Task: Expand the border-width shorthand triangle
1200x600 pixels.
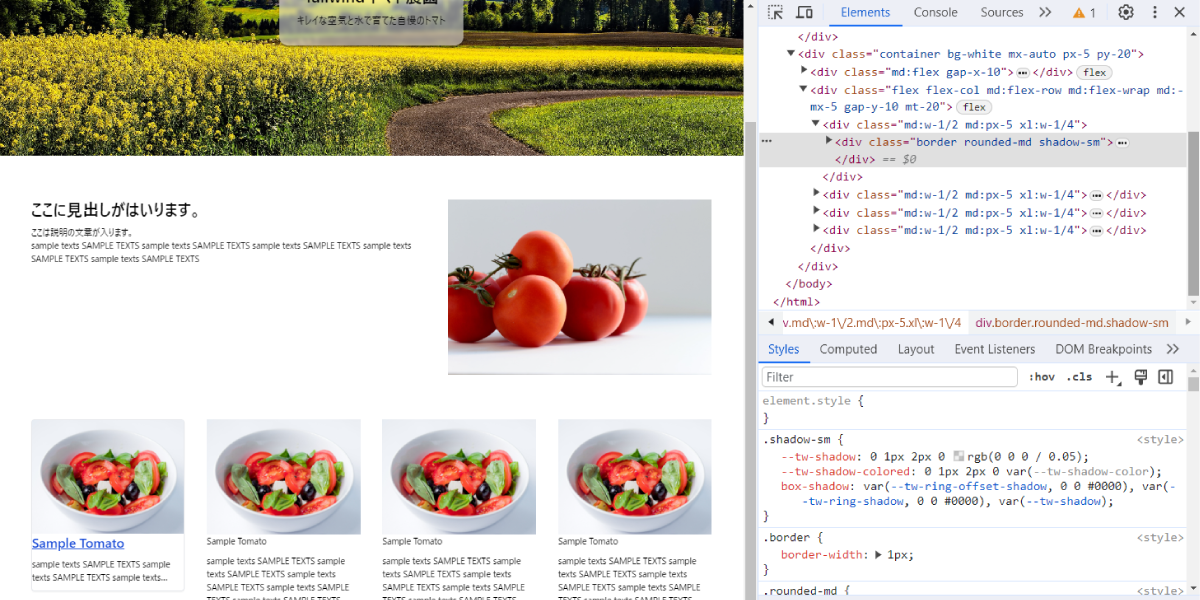Action: [878, 554]
